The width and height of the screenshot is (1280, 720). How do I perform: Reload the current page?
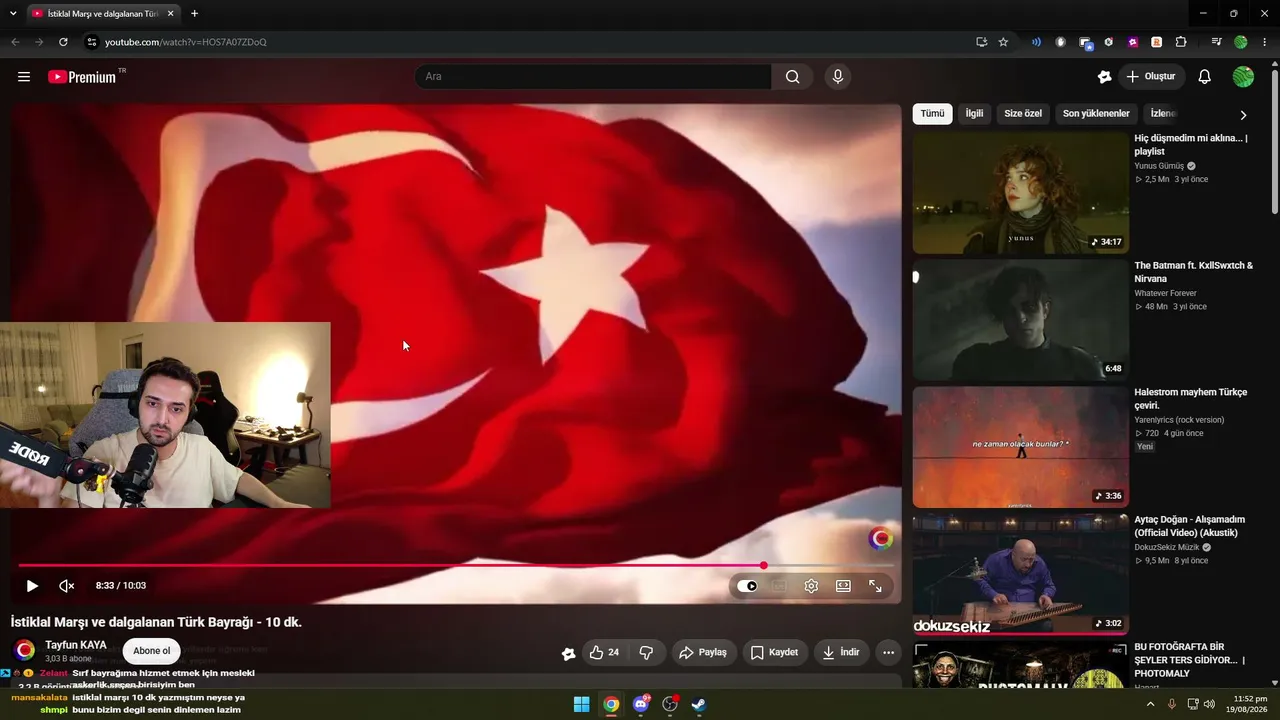63,42
